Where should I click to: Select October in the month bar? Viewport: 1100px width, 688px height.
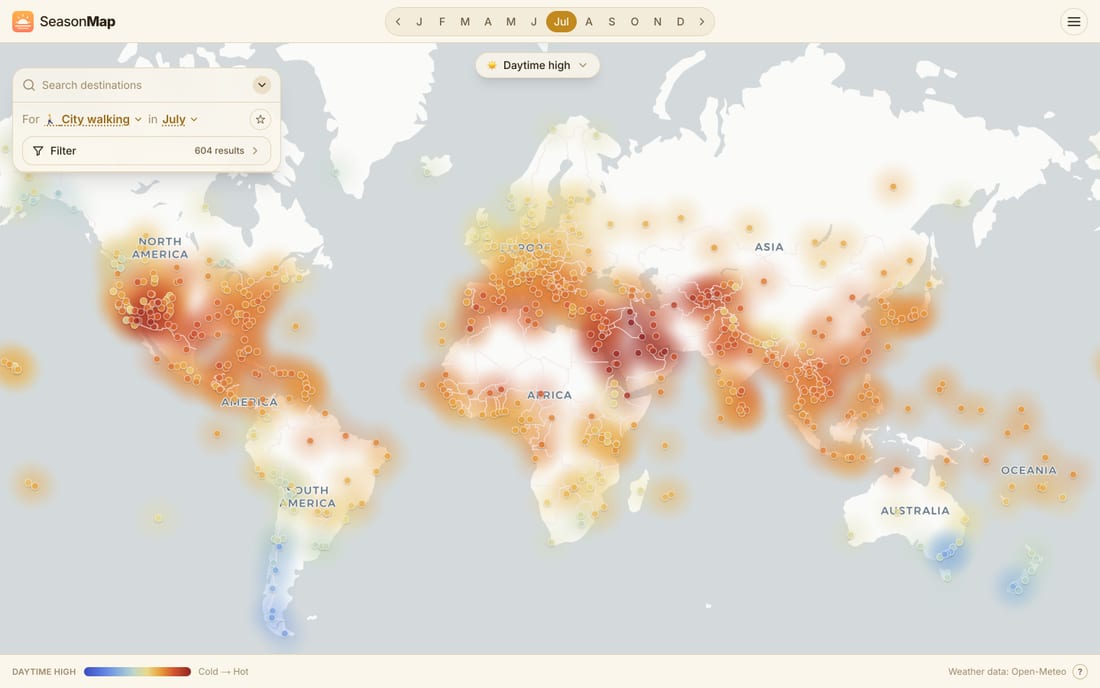[x=634, y=22]
